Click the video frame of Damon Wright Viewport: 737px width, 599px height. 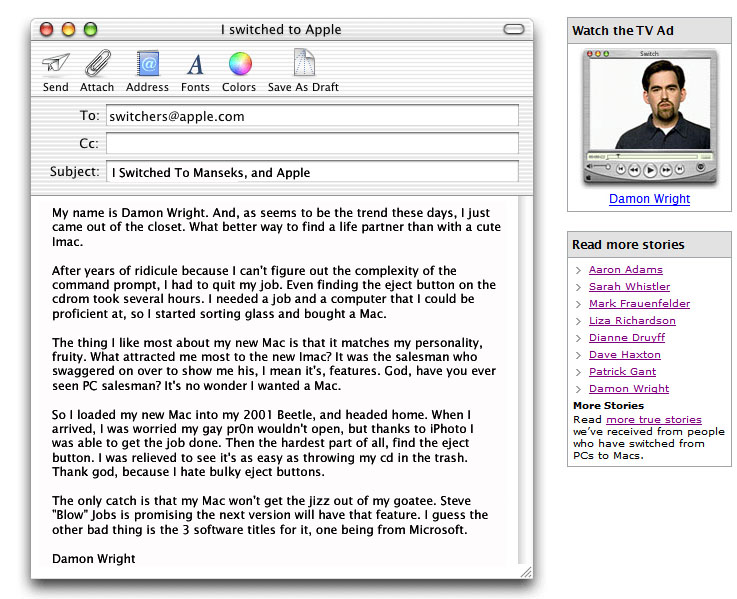650,103
